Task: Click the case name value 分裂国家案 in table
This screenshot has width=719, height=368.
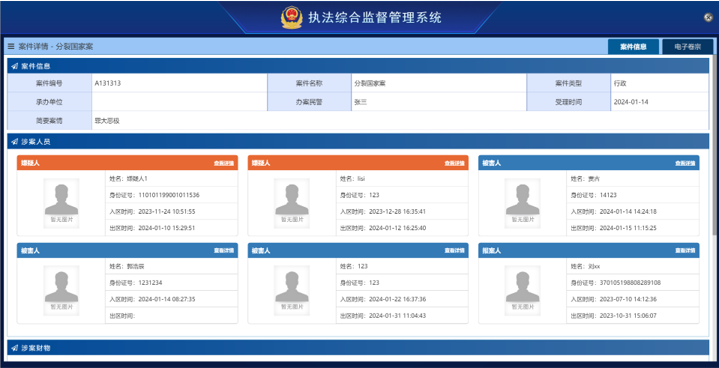Action: [370, 83]
